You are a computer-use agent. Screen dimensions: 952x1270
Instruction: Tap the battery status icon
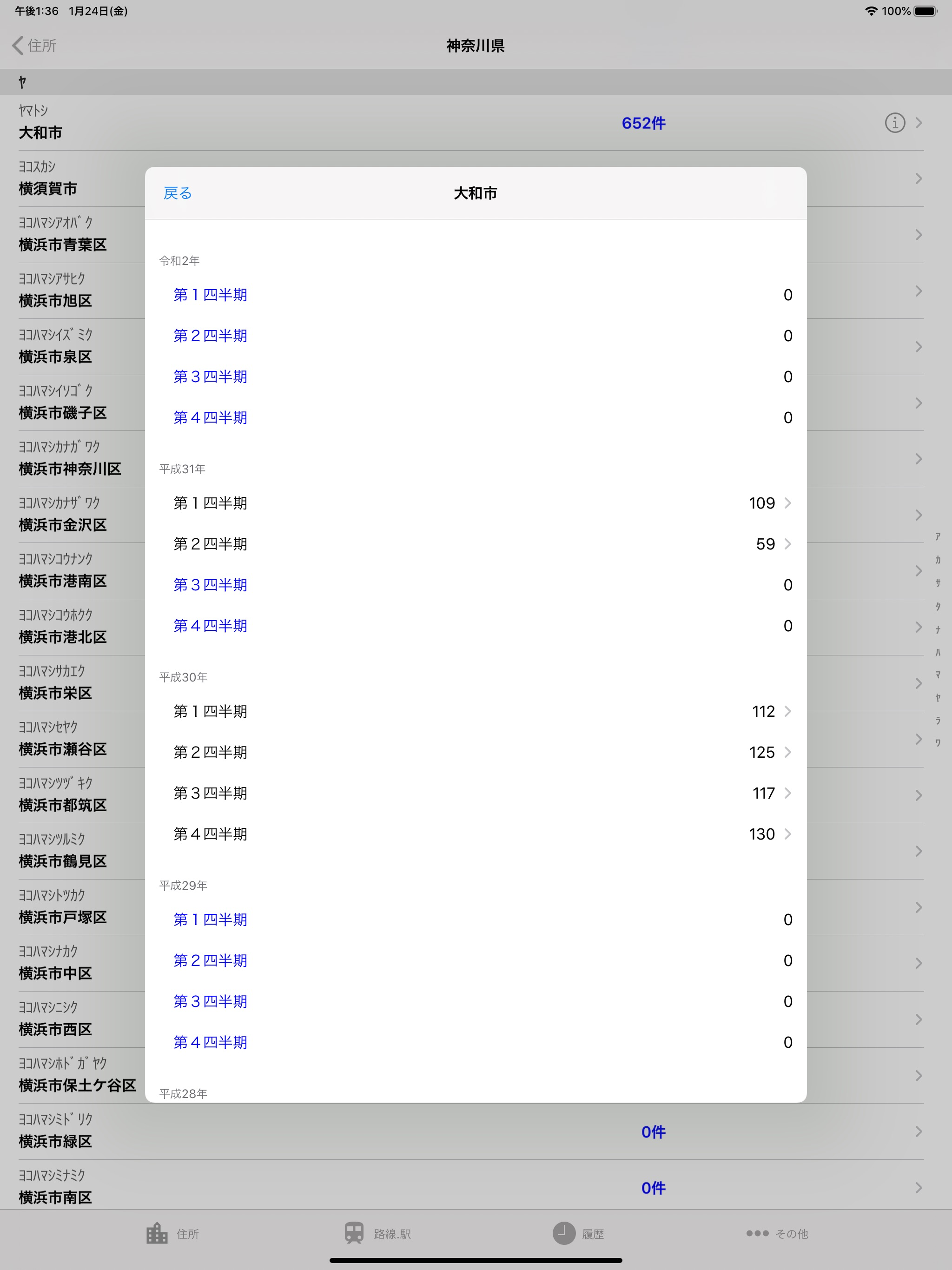pyautogui.click(x=925, y=11)
